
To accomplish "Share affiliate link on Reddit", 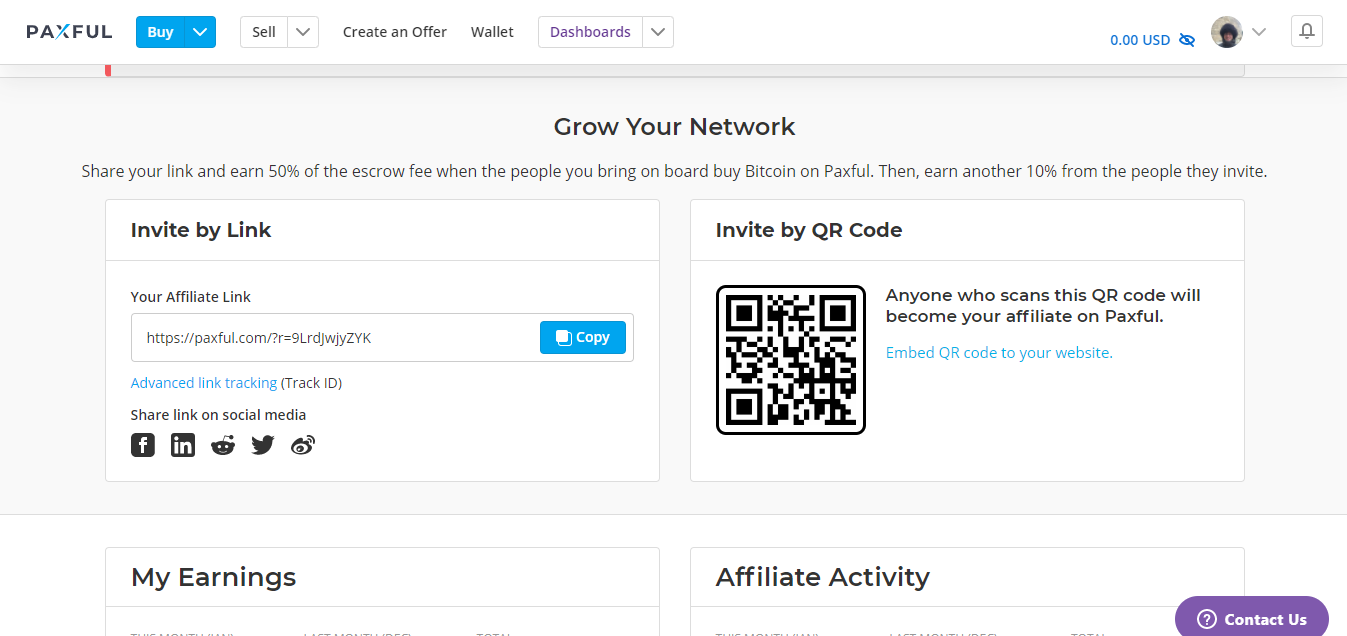I will 223,445.
